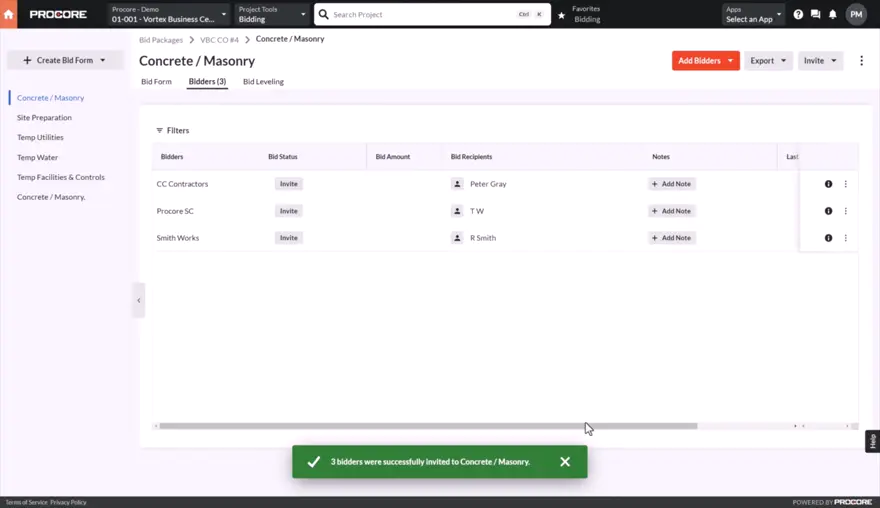Open info icon for Procore SC
This screenshot has width=880, height=508.
(x=828, y=211)
